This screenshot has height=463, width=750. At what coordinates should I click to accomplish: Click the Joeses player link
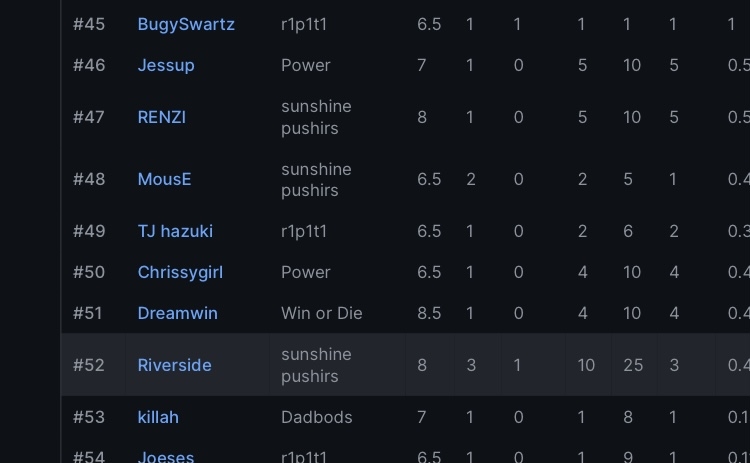[166, 456]
